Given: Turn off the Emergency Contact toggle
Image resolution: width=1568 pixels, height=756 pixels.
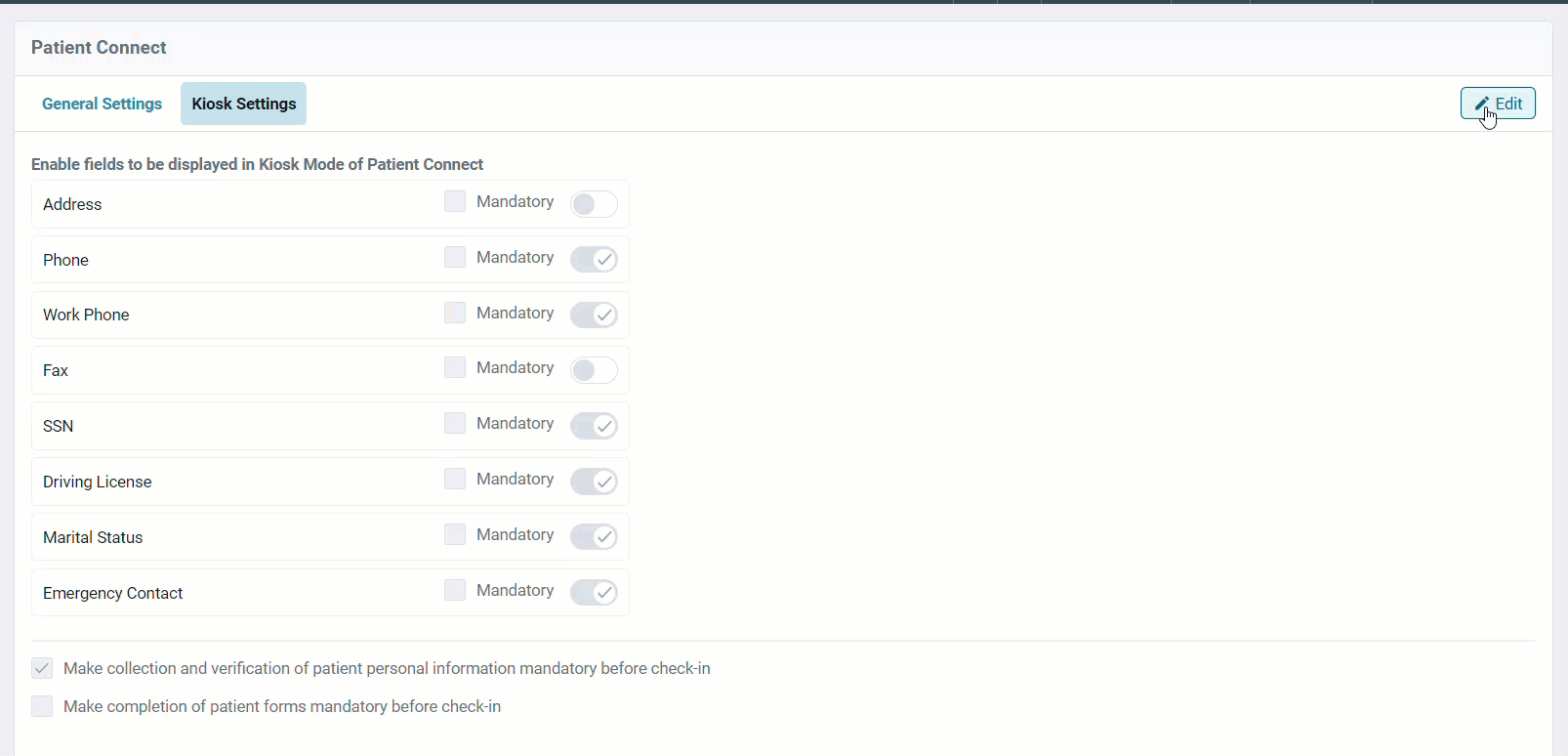Looking at the screenshot, I should [594, 593].
